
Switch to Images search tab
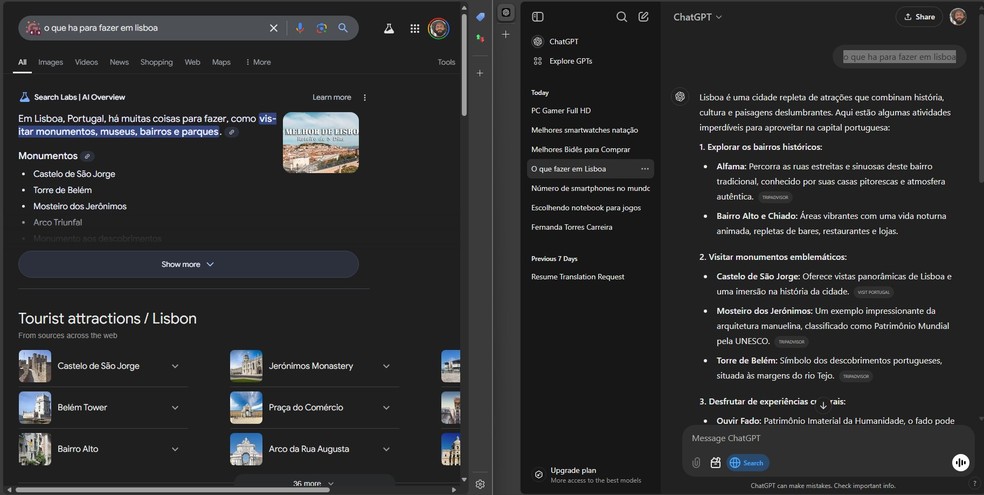coord(50,62)
